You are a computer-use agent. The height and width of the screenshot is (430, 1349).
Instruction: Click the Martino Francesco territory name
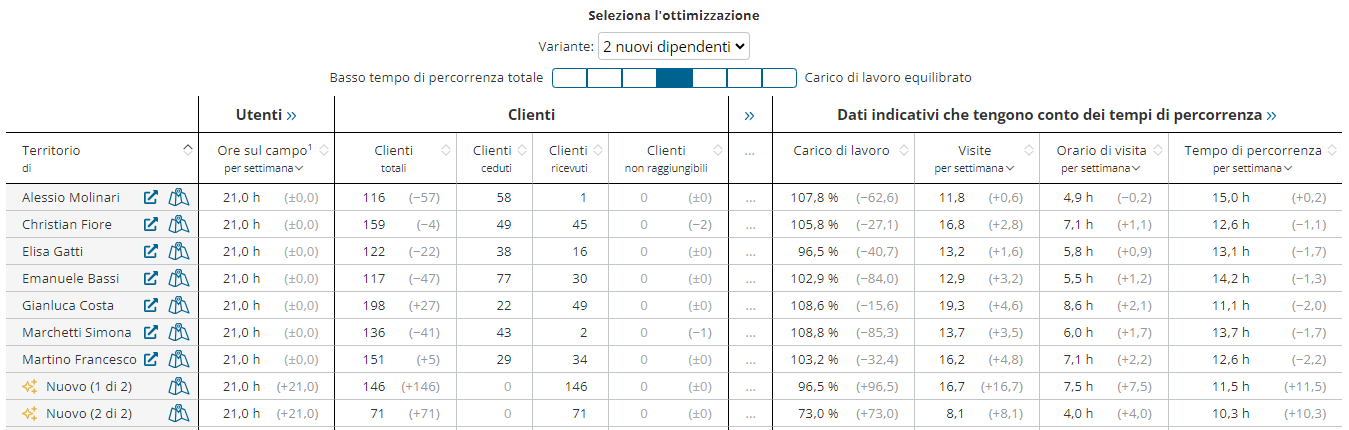pos(79,360)
